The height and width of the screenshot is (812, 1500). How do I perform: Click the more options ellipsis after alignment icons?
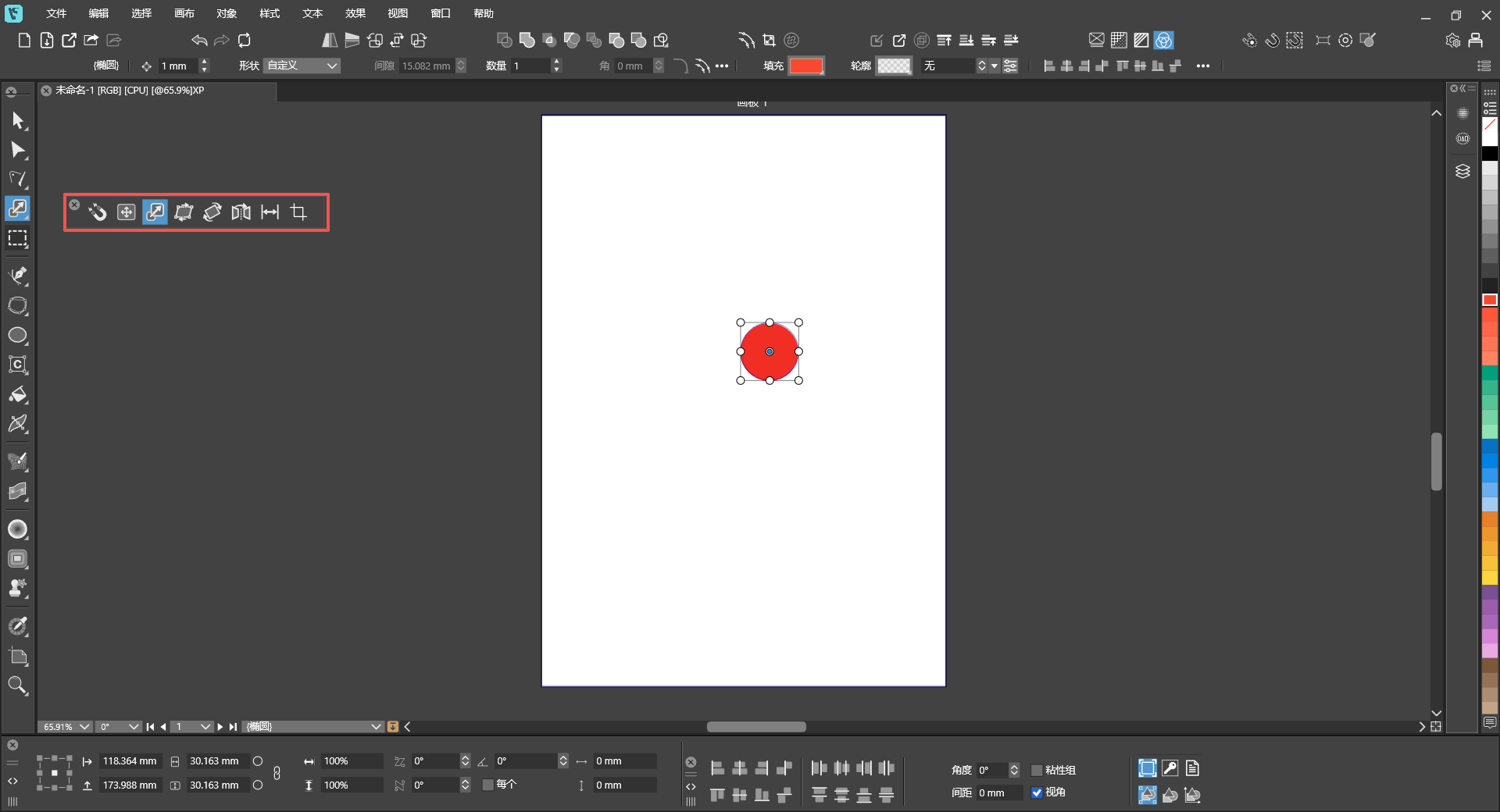(x=1203, y=66)
